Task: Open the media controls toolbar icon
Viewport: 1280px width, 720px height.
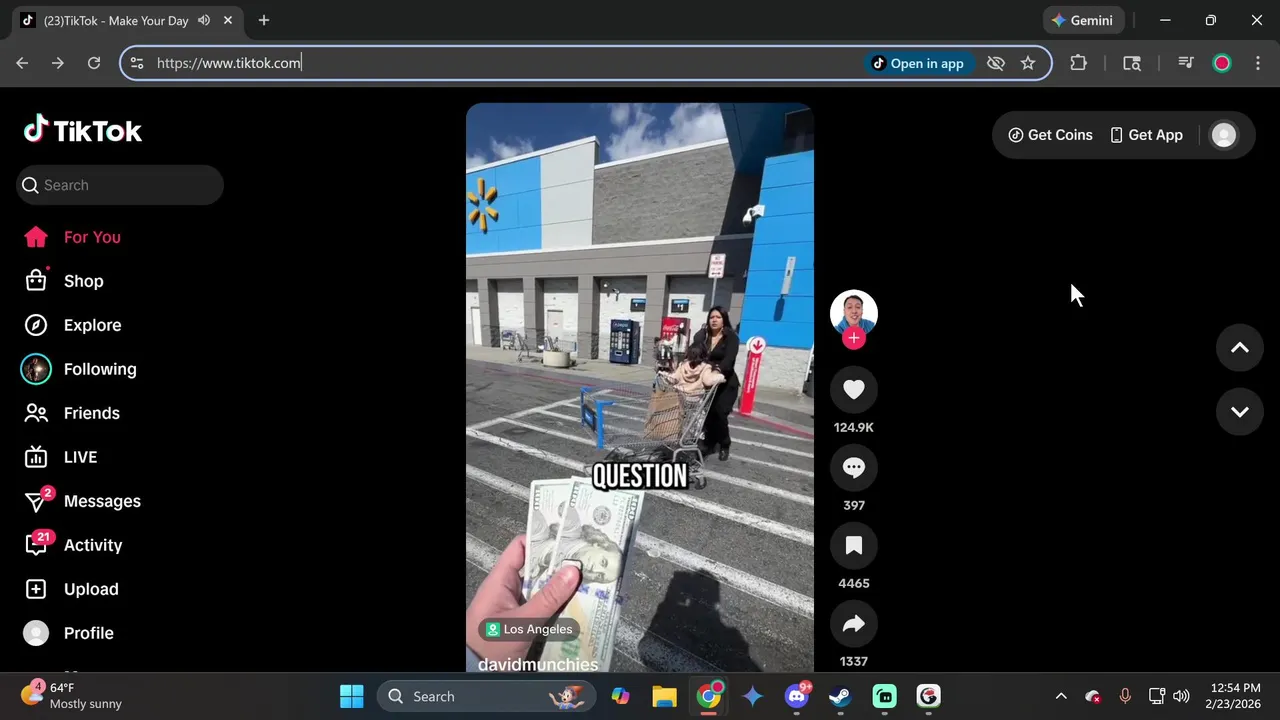Action: [1186, 63]
